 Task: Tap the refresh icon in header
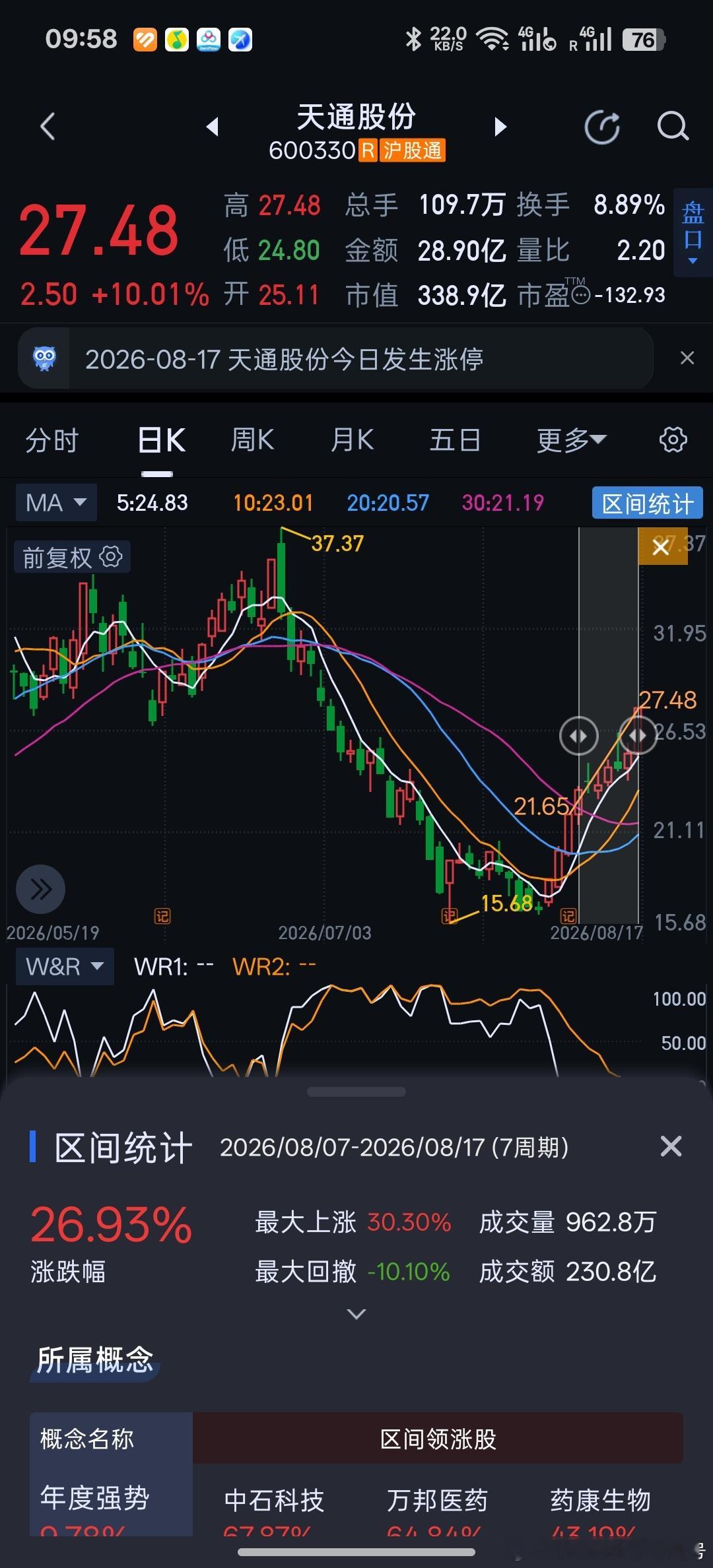pyautogui.click(x=602, y=127)
